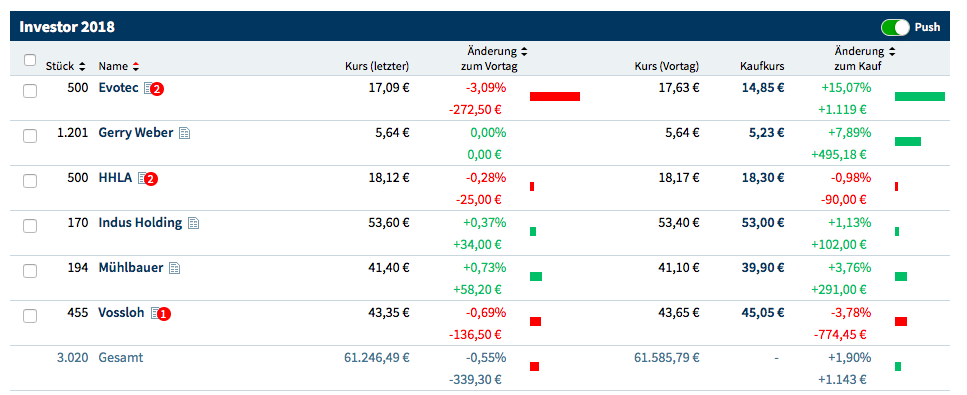The width and height of the screenshot is (967, 395).
Task: Tick the checkbox for Mühlbauer row
Action: point(30,271)
